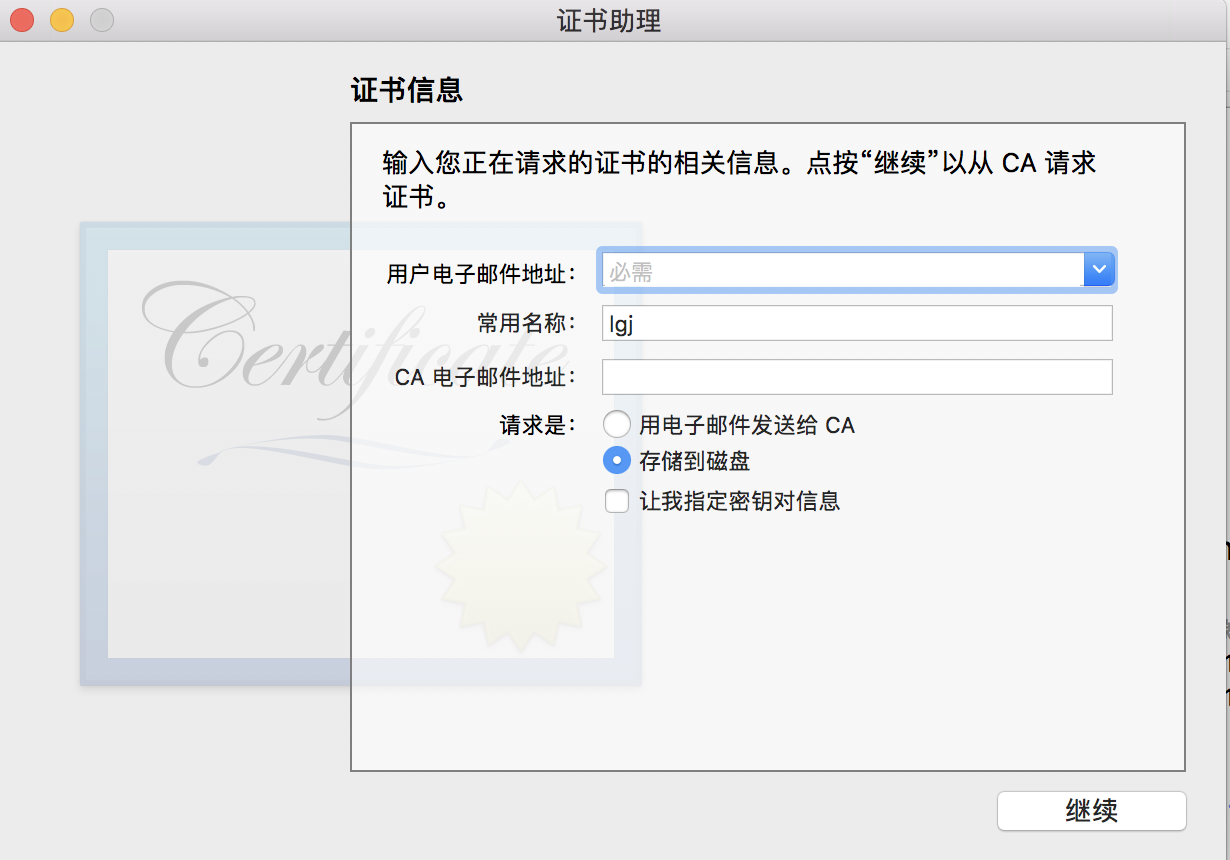This screenshot has width=1230, height=860.
Task: Focus the 用户电子邮件地址 required text field
Action: [843, 270]
